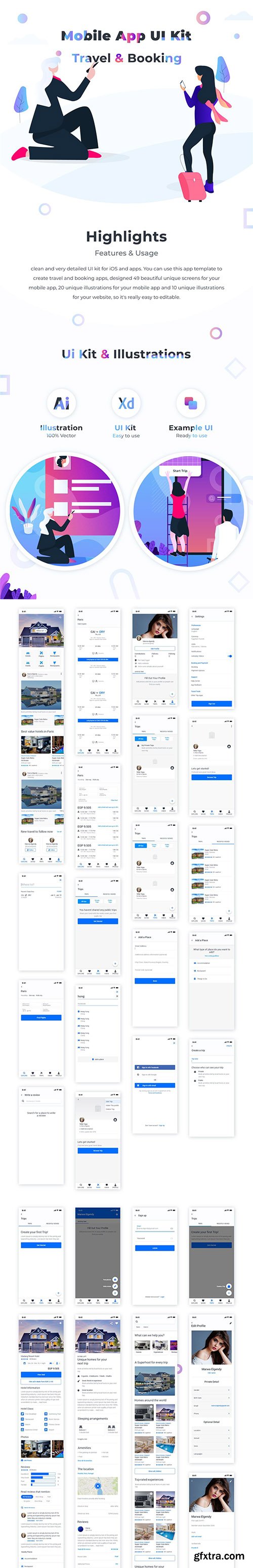Screen dimensions: 253x1568
Task: Click the email field on Sign up screen
Action: (154, 1228)
